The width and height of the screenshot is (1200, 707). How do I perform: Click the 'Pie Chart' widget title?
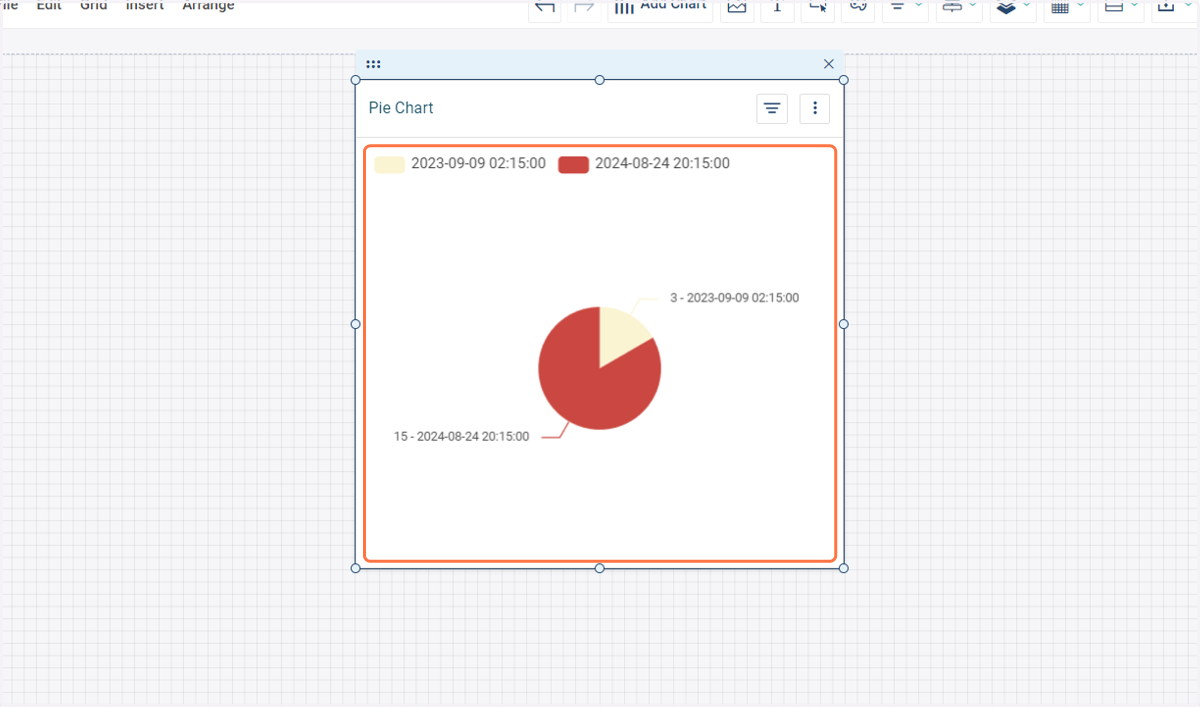401,108
